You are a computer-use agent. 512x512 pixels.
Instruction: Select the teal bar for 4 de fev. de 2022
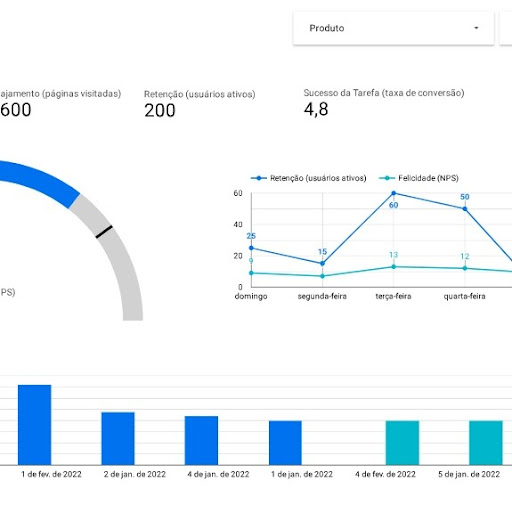(x=402, y=443)
